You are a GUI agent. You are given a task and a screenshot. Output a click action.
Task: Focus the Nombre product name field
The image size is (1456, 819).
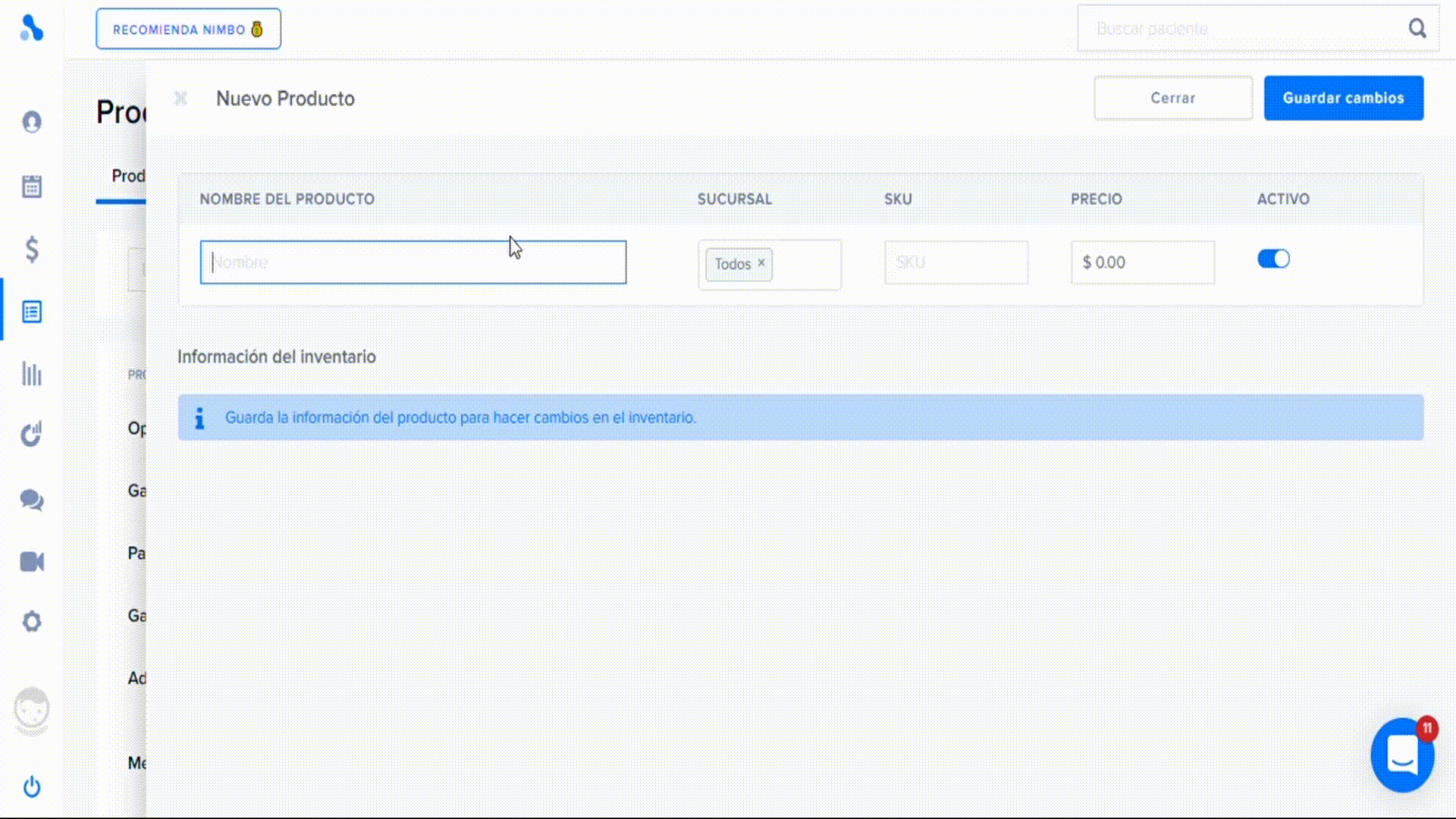(413, 262)
